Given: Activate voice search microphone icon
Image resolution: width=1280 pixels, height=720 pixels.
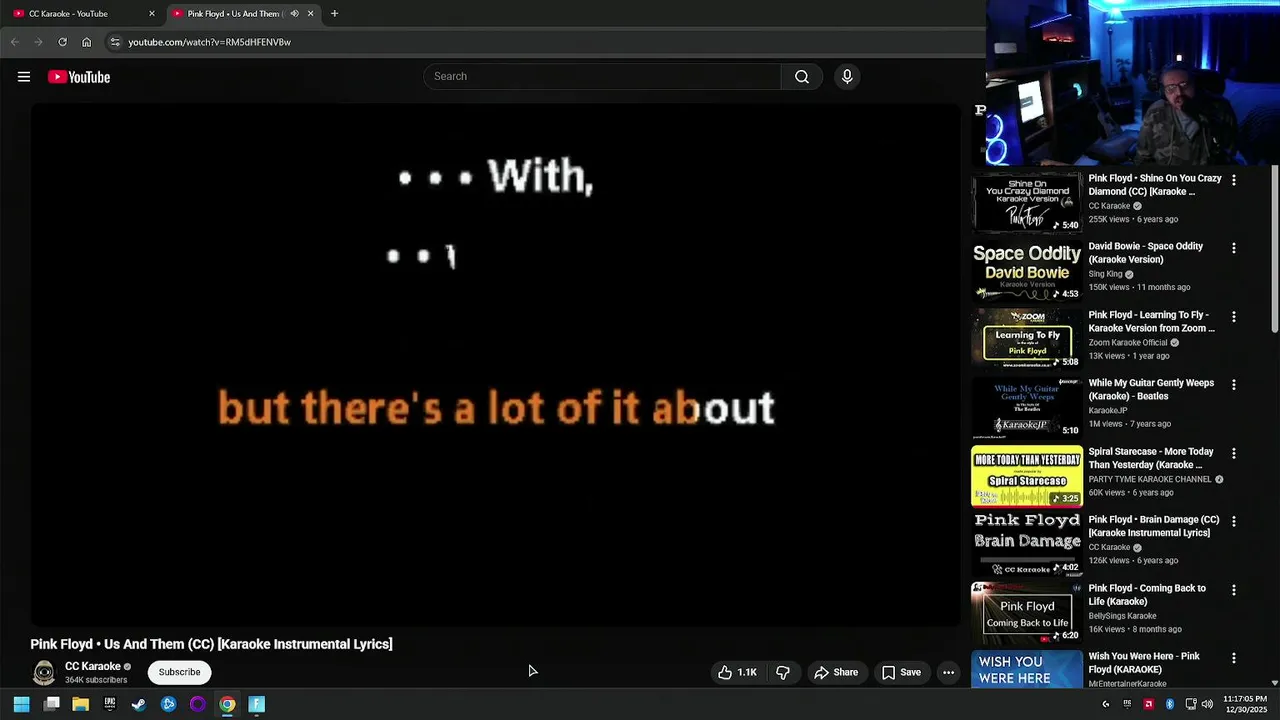Looking at the screenshot, I should click(847, 77).
